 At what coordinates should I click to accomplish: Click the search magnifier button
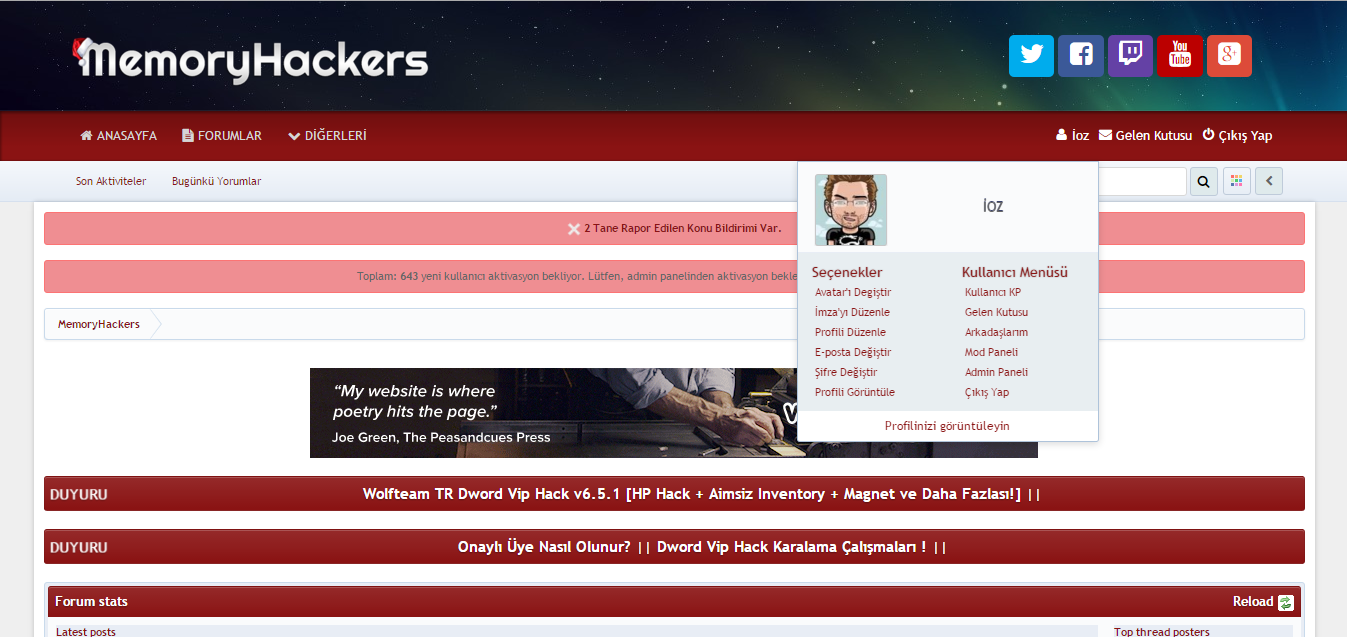click(1204, 182)
